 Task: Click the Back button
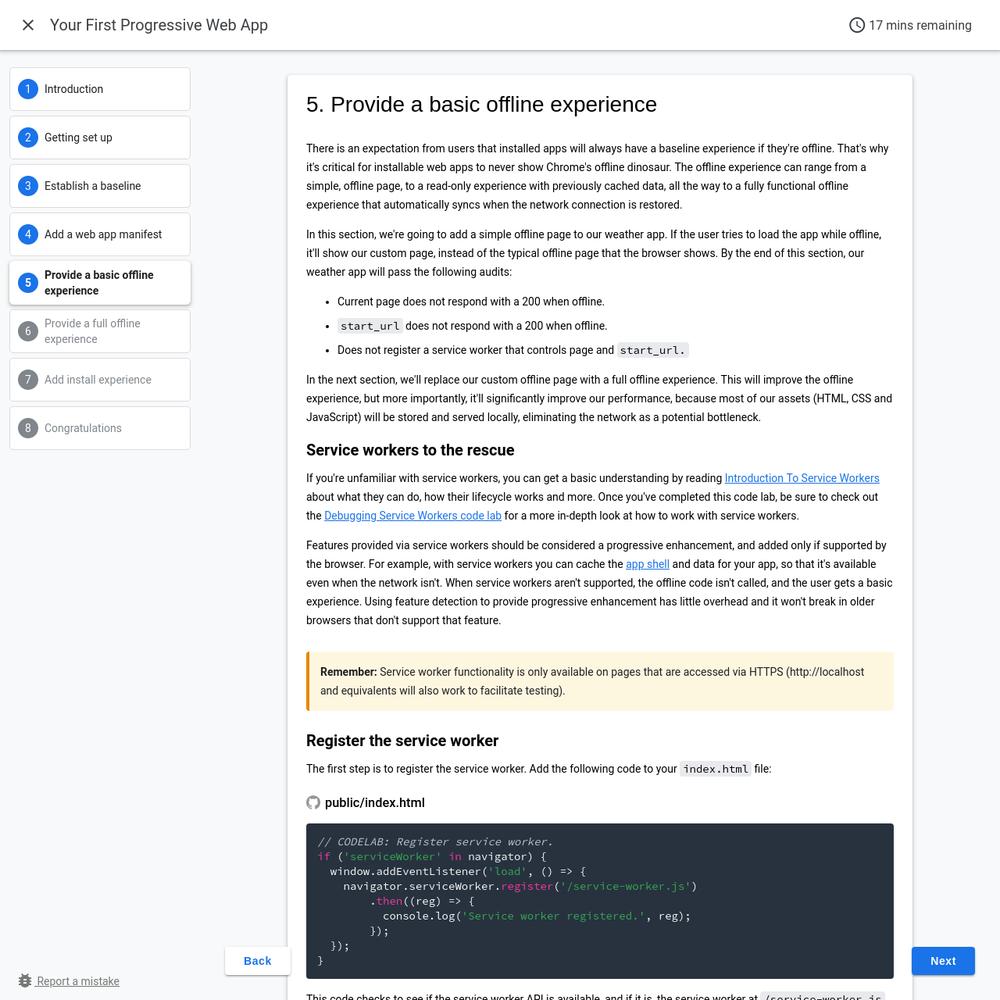(x=257, y=960)
